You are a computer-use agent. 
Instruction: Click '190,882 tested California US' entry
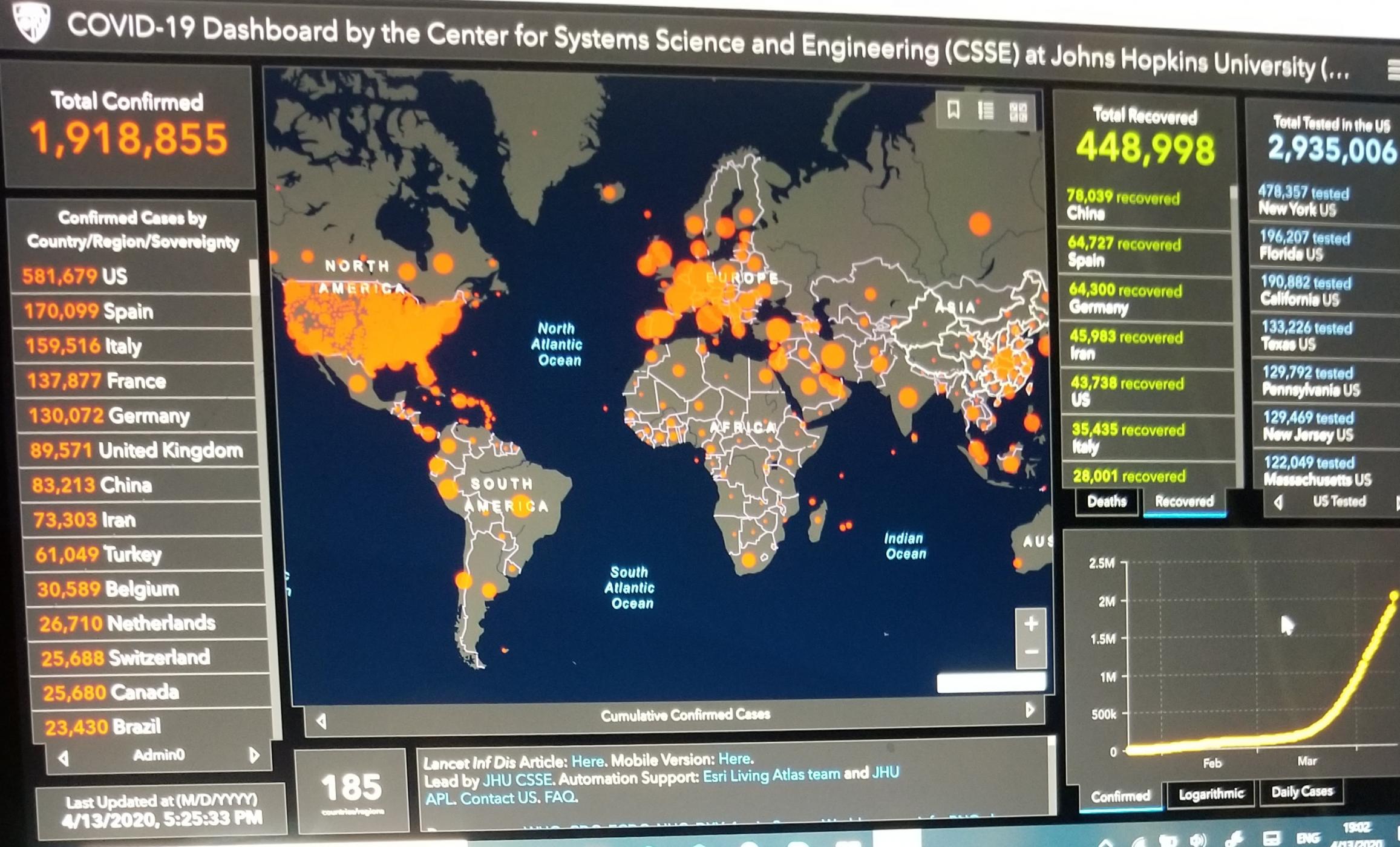pos(1326,290)
